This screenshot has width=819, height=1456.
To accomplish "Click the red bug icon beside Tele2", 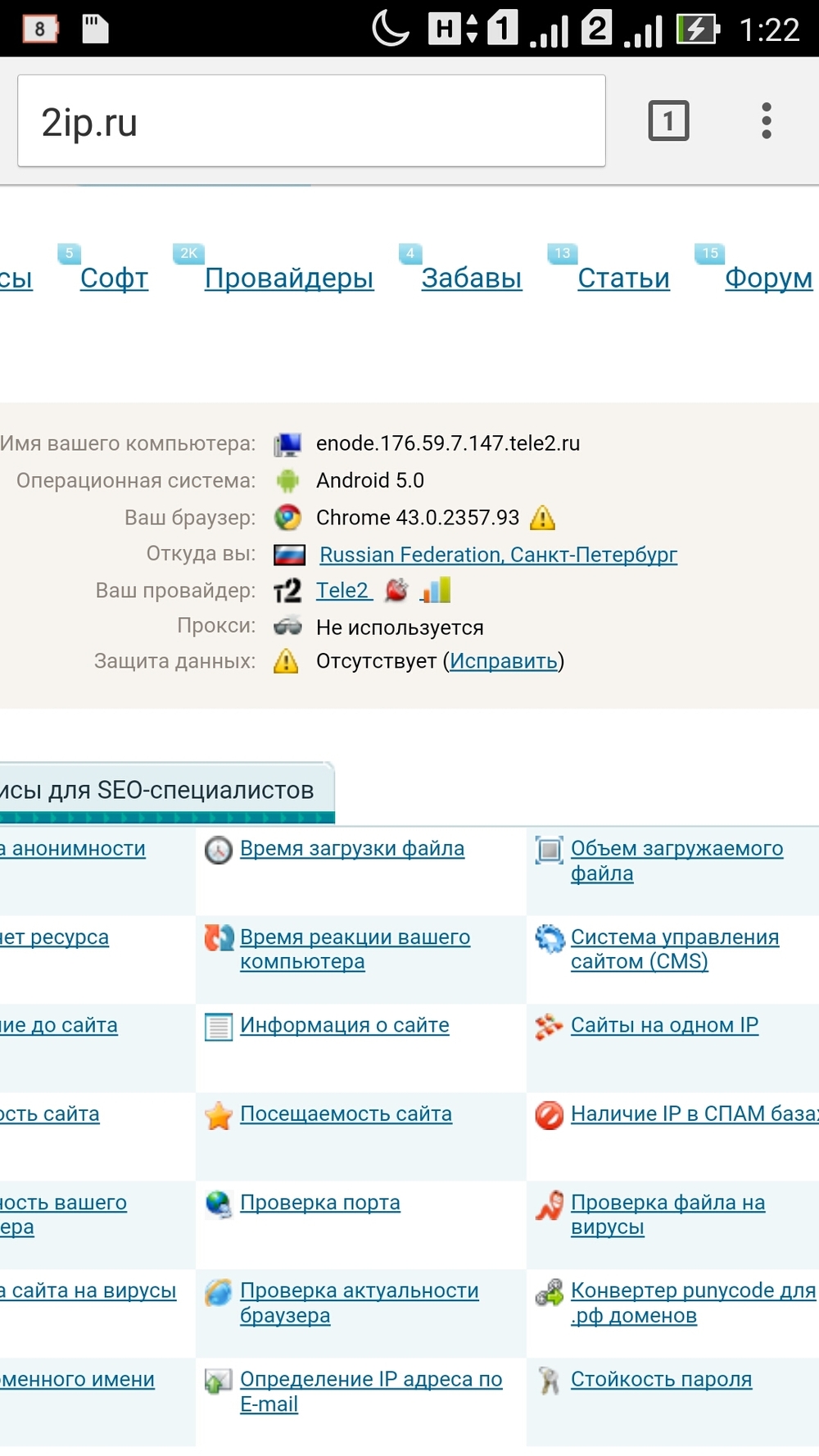I will 396,590.
